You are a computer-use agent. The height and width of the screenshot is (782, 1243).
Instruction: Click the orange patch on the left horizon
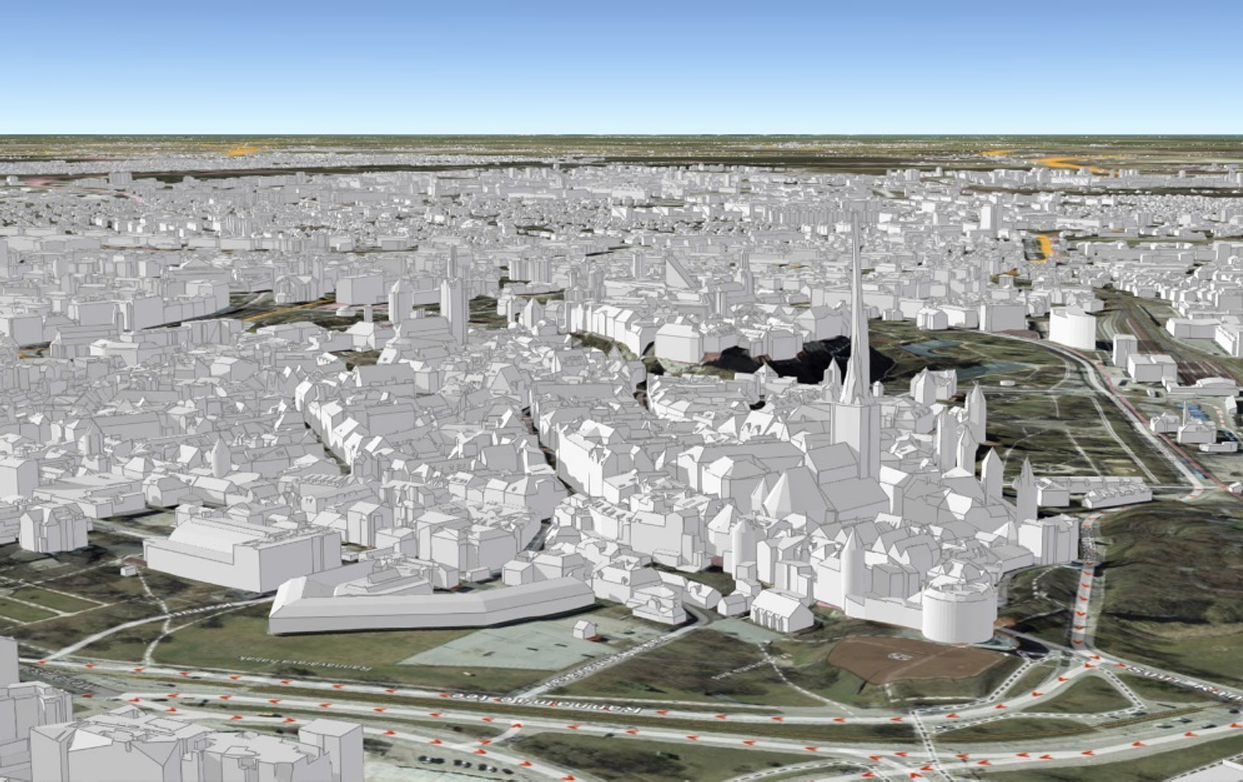pos(241,151)
